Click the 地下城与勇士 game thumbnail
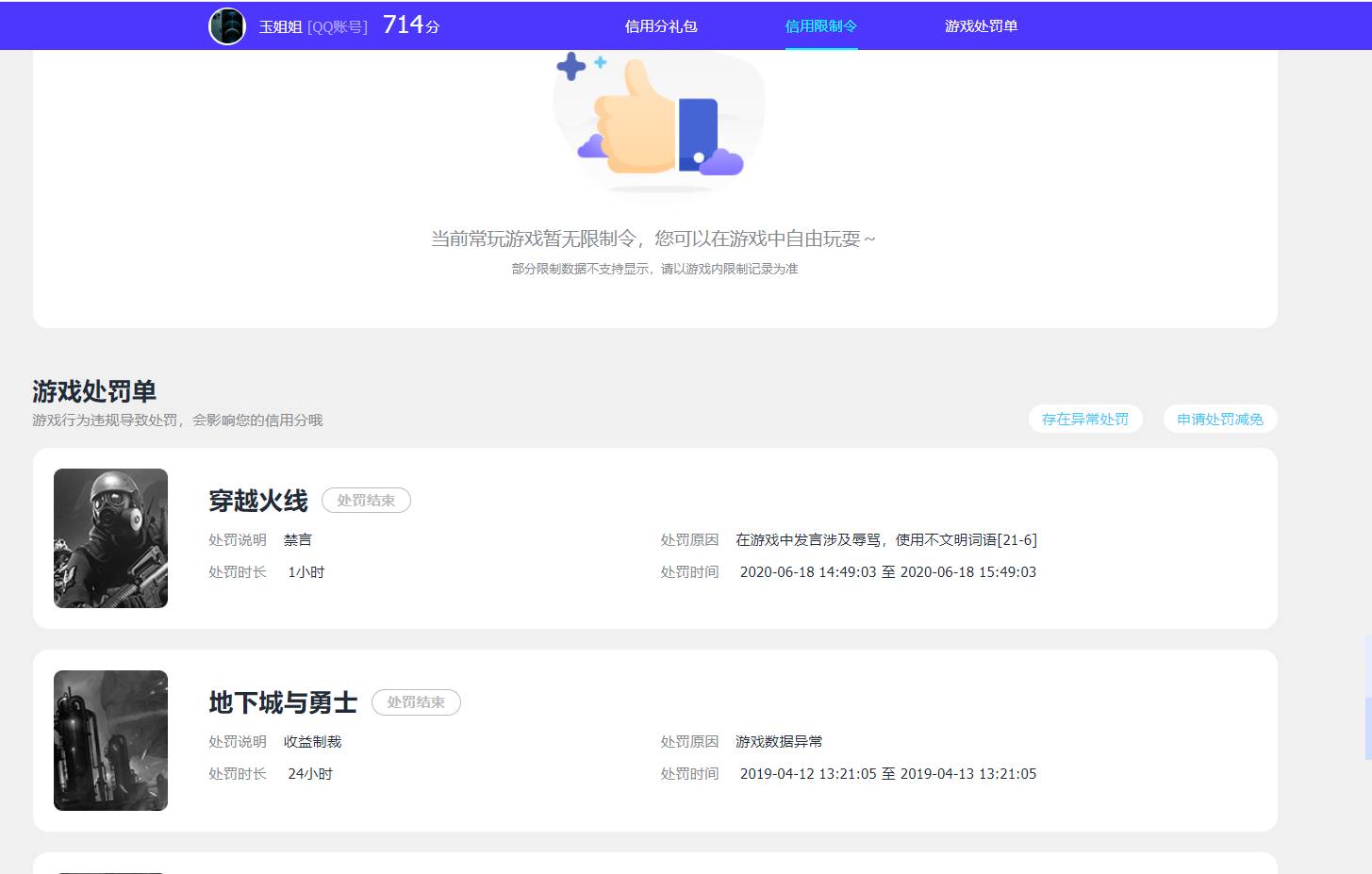The width and height of the screenshot is (1372, 874). (110, 740)
